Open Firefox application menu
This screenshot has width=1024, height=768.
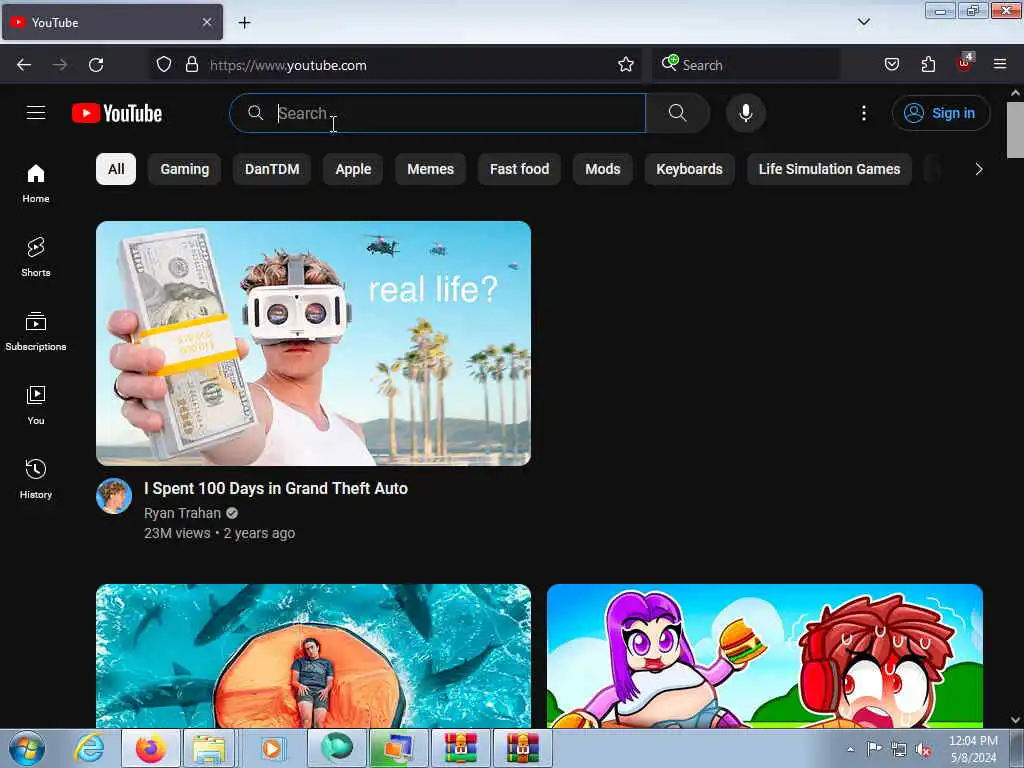(x=1000, y=65)
